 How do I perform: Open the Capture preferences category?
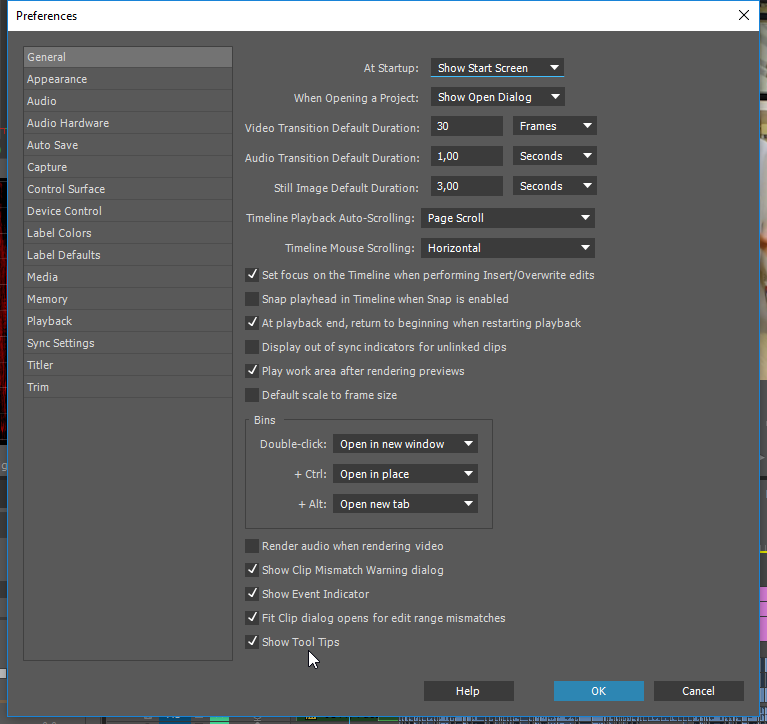(128, 167)
